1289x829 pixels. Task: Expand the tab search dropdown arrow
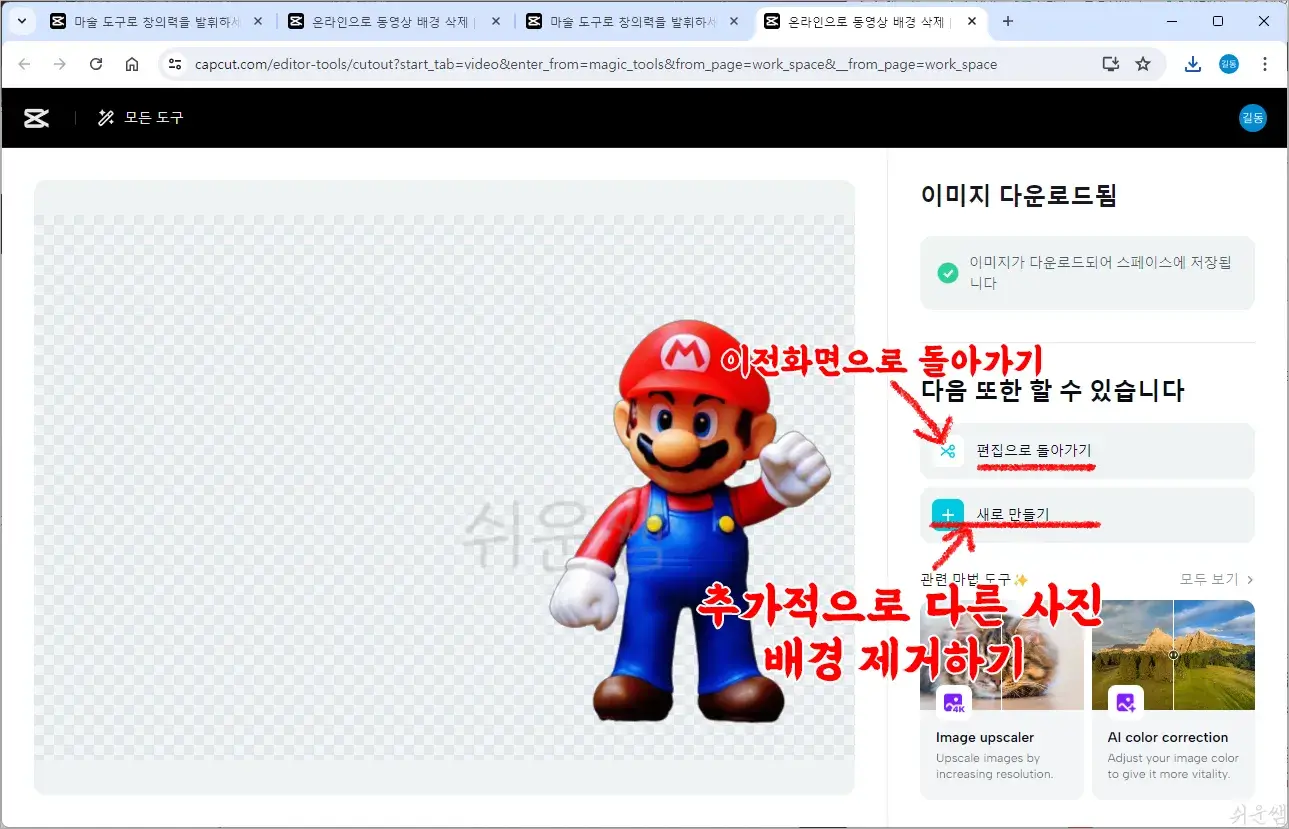click(21, 21)
